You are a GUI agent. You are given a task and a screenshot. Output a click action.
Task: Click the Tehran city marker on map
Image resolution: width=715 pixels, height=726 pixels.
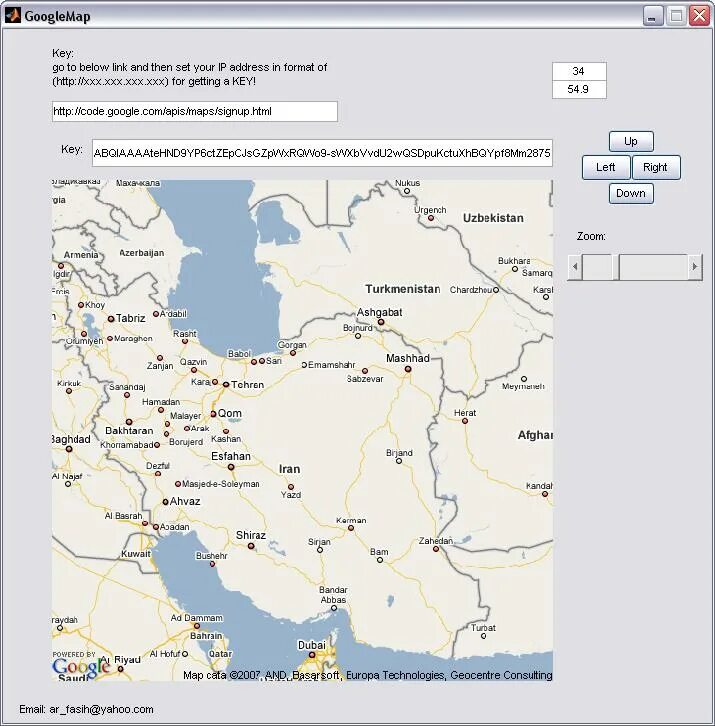[x=226, y=385]
